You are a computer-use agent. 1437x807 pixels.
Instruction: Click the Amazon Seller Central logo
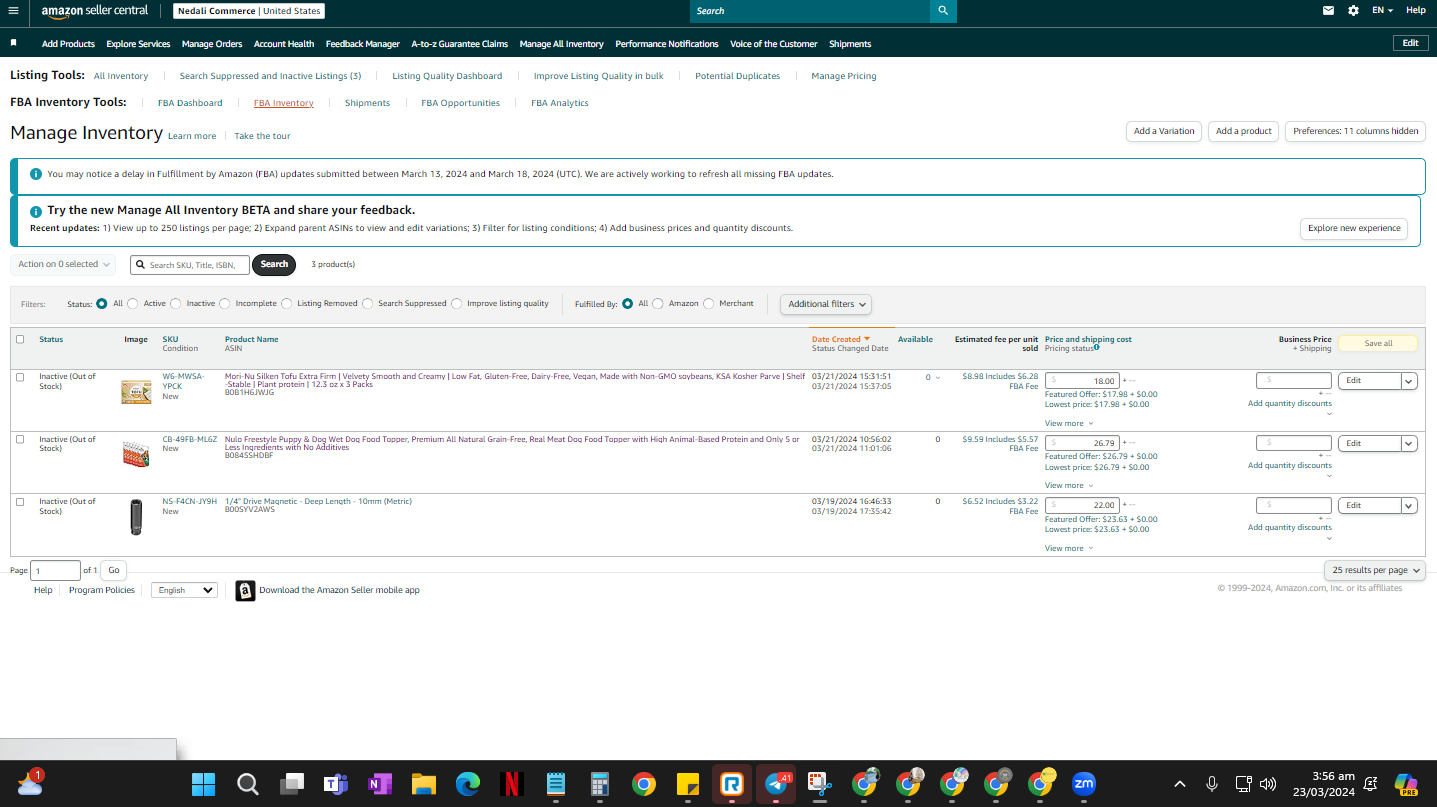95,11
